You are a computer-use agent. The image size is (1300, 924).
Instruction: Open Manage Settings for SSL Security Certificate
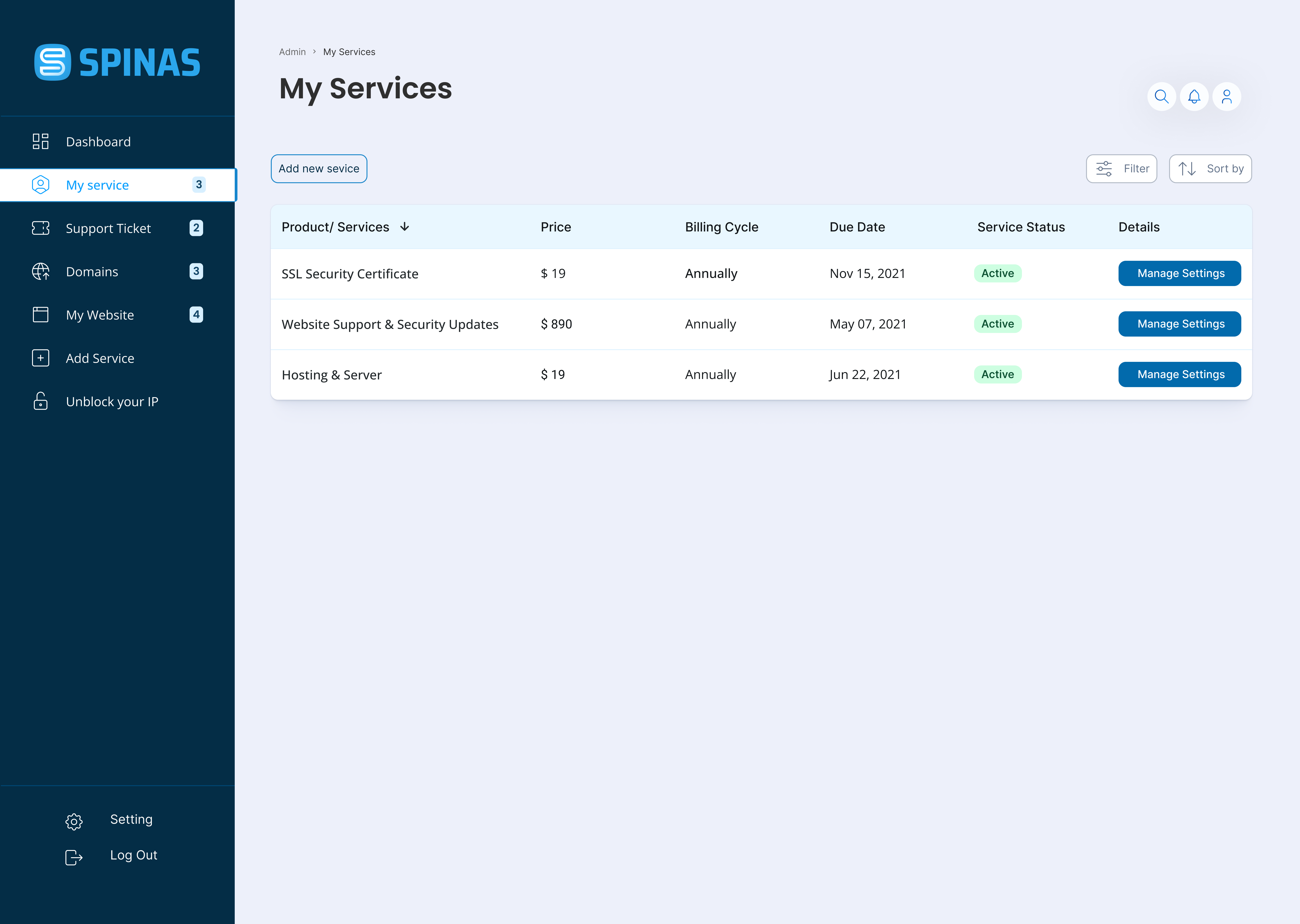(1179, 273)
